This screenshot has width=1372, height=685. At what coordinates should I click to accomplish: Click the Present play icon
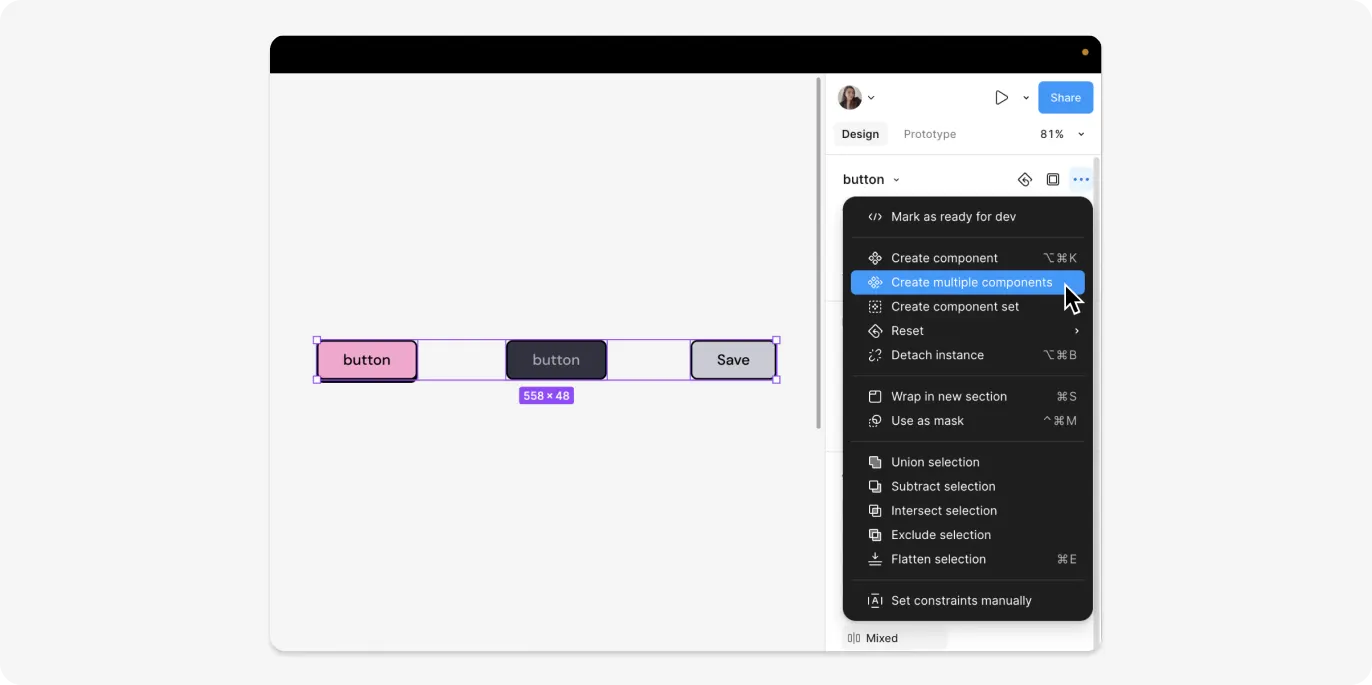point(1001,98)
